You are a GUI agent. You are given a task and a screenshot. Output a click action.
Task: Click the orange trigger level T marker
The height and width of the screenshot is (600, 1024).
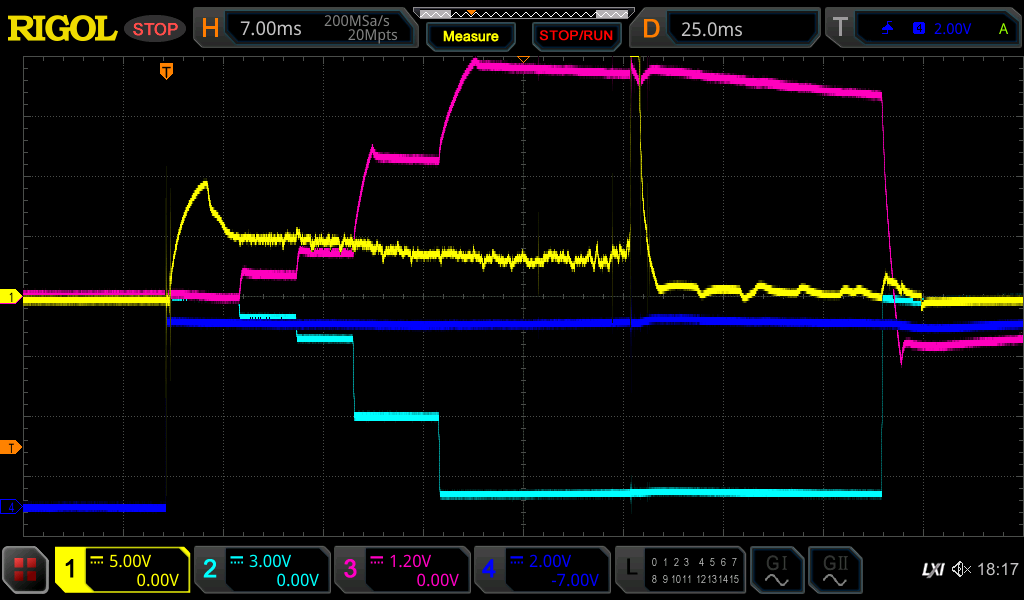click(11, 447)
